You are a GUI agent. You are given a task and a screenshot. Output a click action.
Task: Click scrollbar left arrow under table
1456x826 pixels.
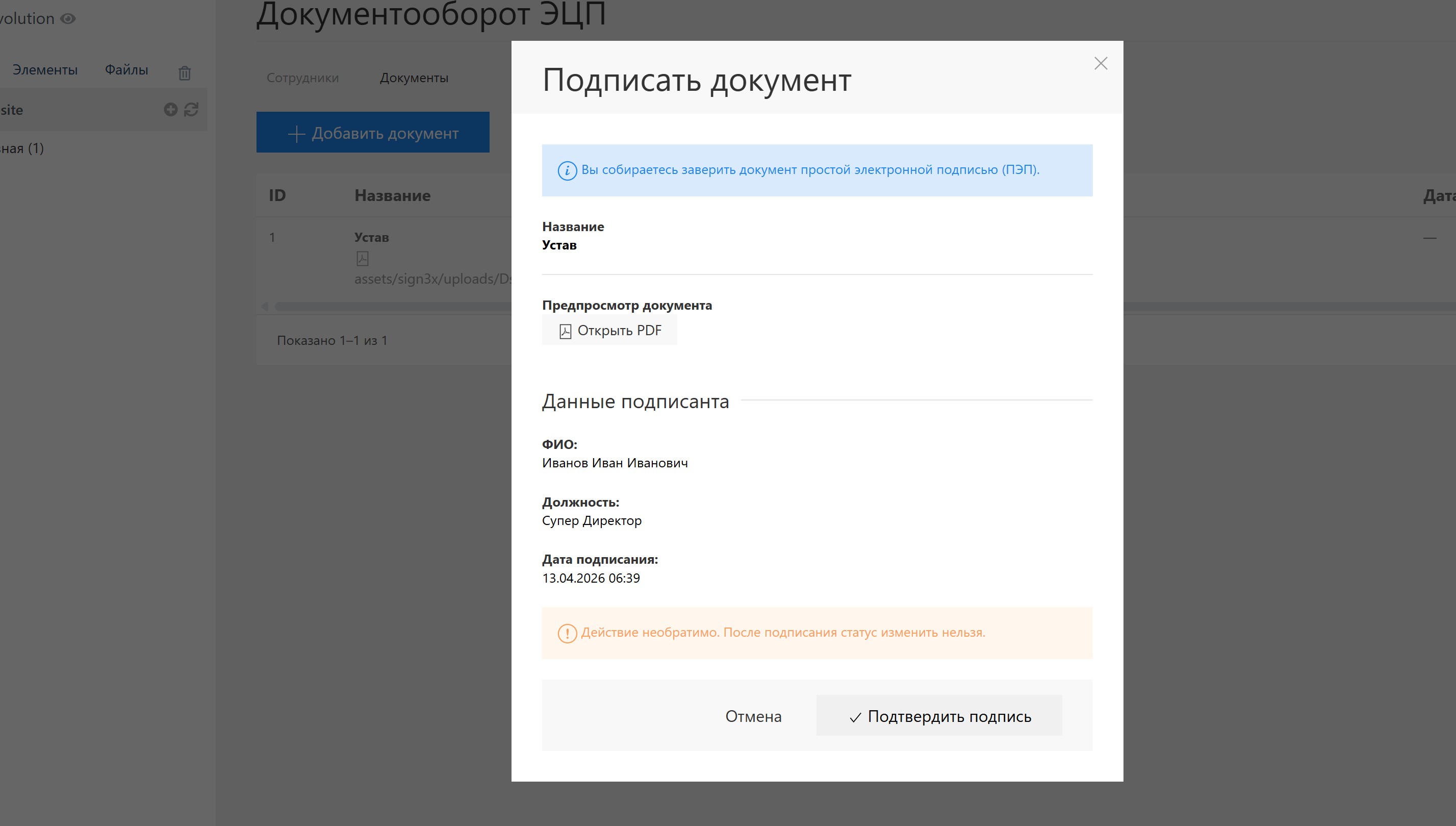[264, 306]
